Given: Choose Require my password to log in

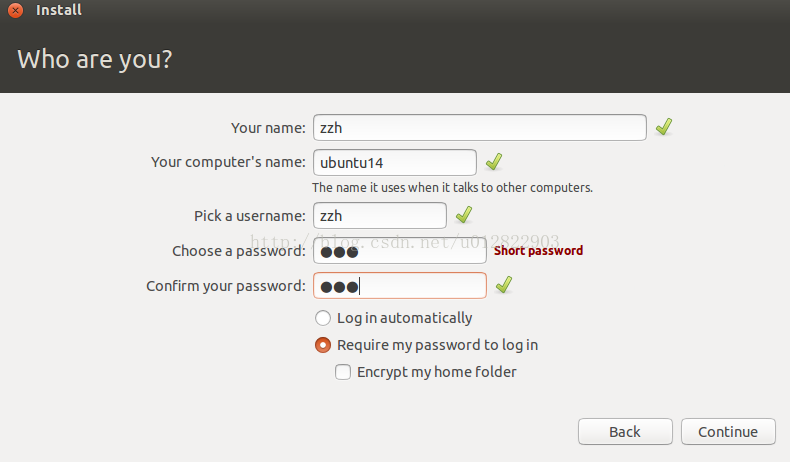Looking at the screenshot, I should tap(323, 345).
